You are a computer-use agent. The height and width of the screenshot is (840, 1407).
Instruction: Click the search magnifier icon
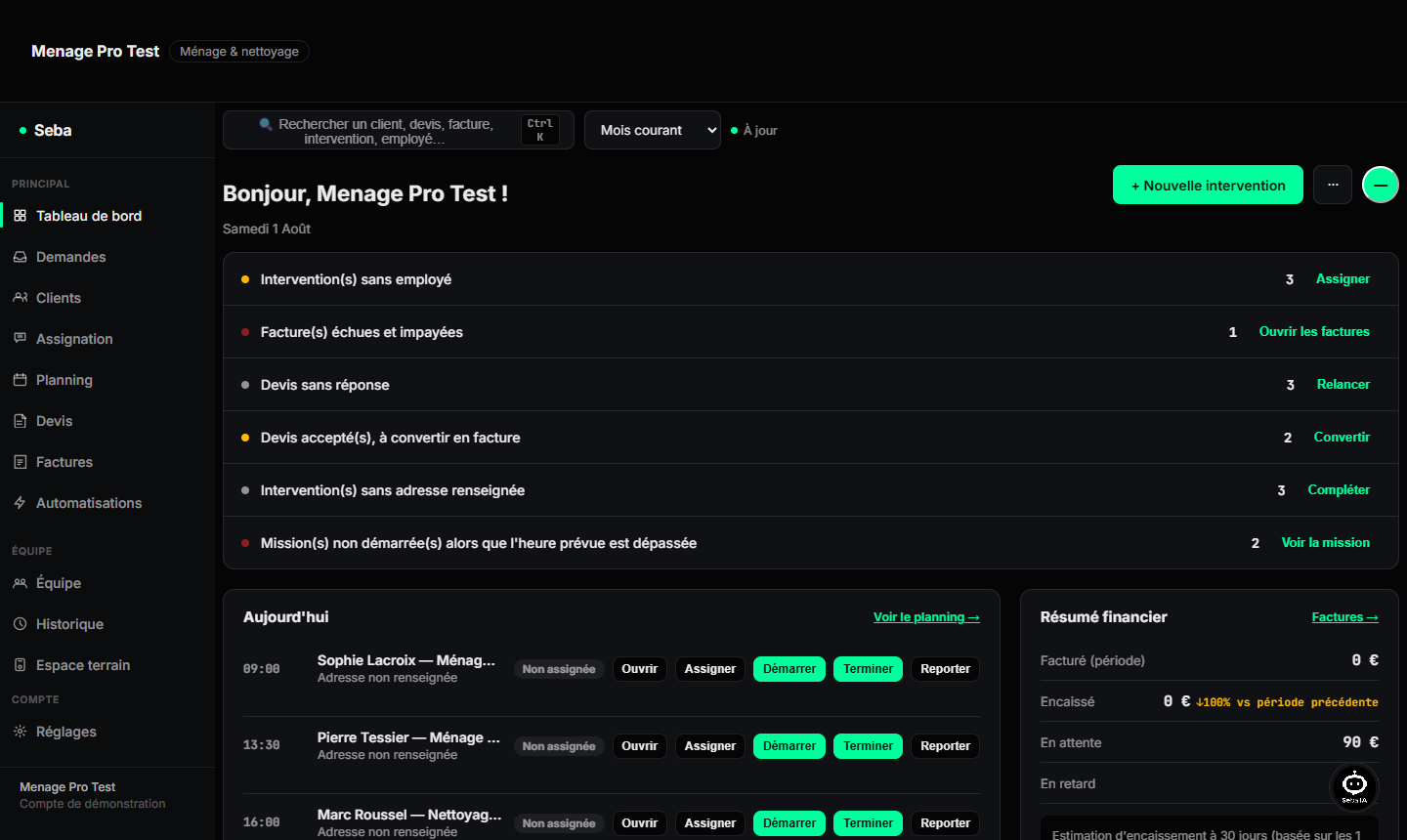tap(266, 124)
